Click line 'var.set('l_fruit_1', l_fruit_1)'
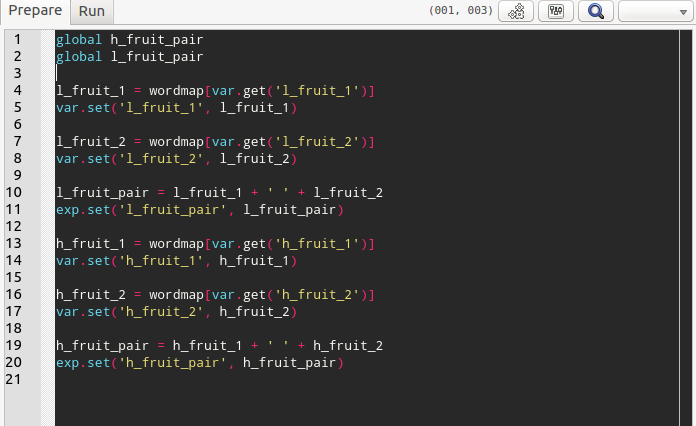 [176, 108]
